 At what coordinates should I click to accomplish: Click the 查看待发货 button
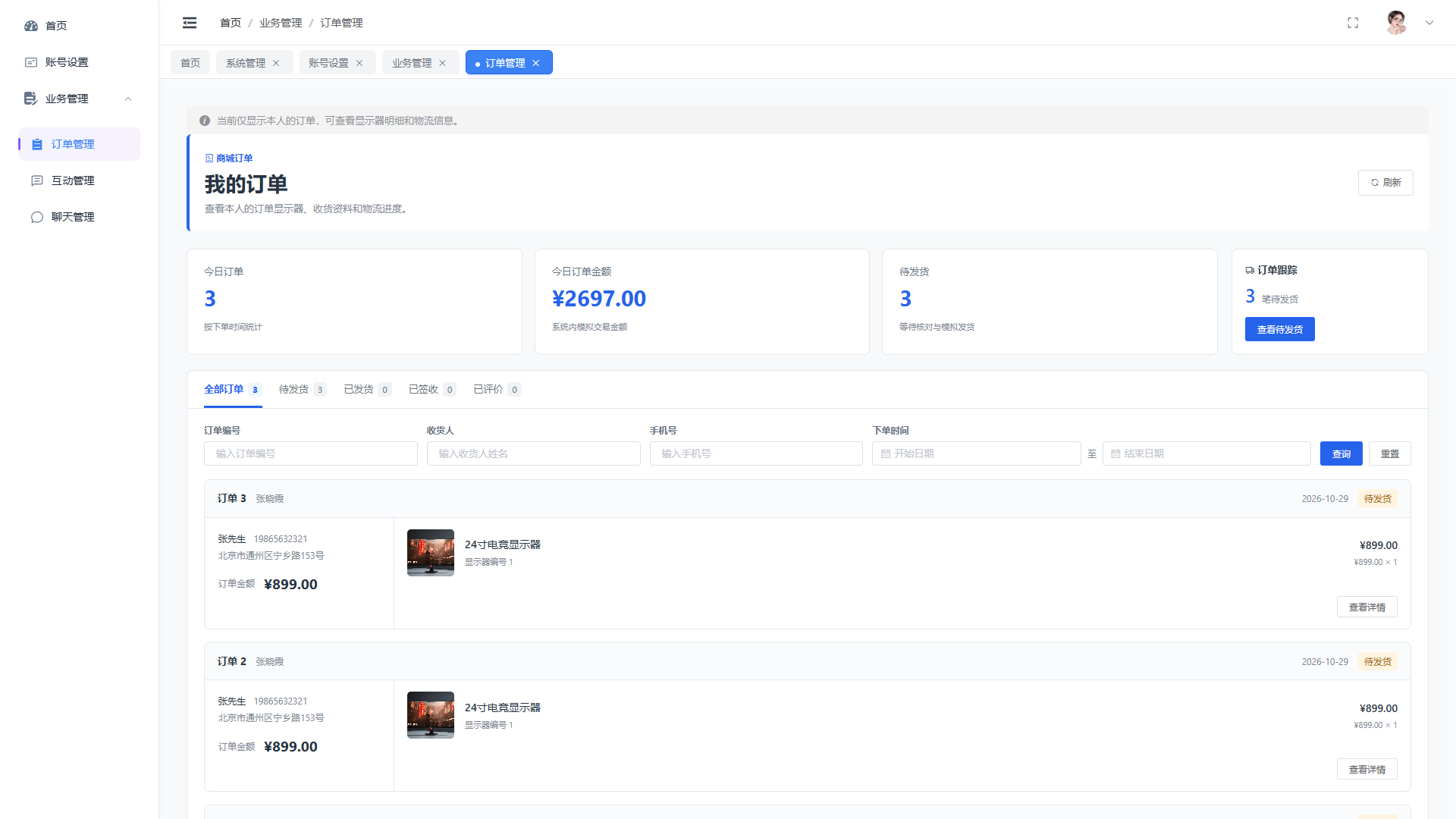(x=1280, y=329)
